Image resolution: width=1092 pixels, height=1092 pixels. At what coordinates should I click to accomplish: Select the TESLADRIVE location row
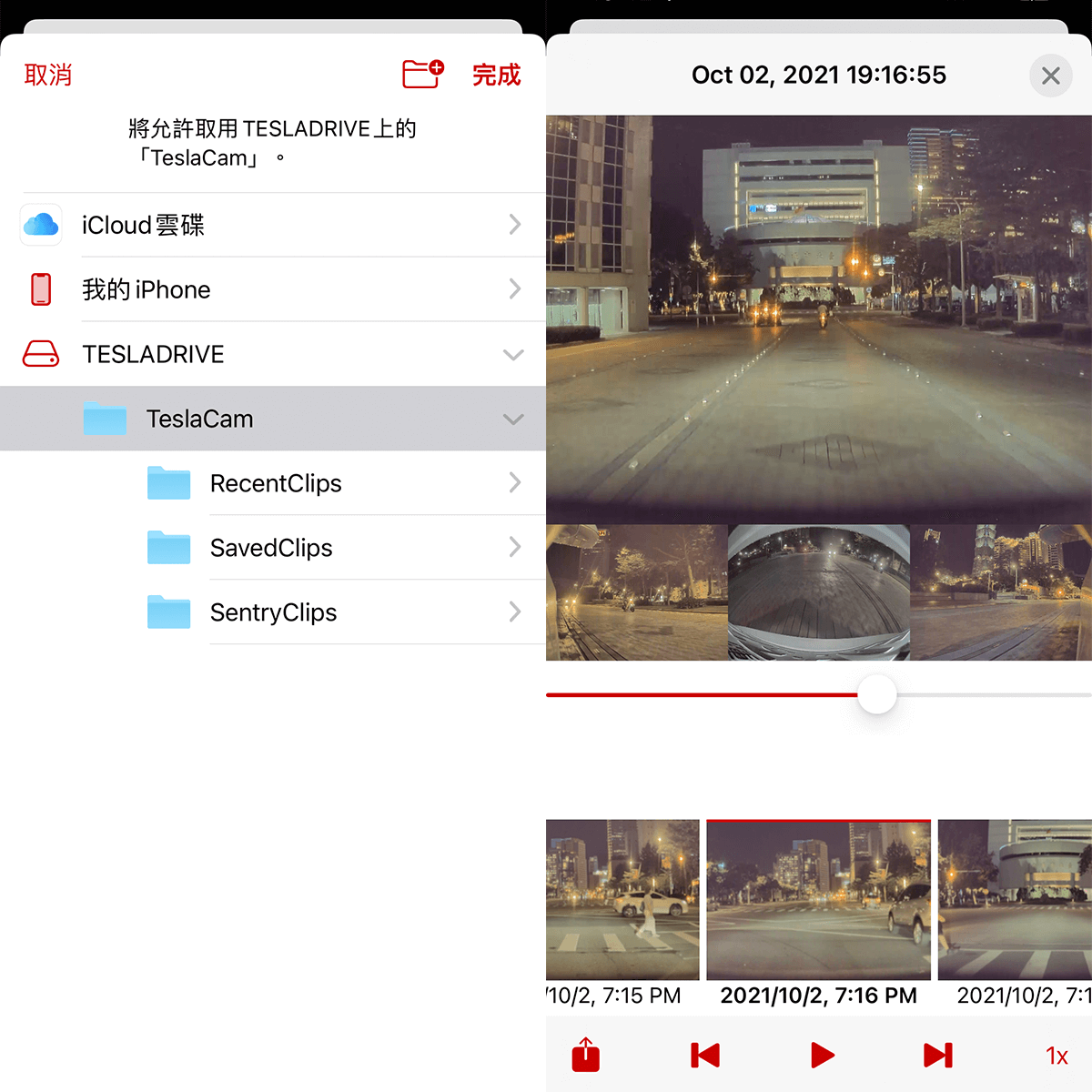coord(273,354)
